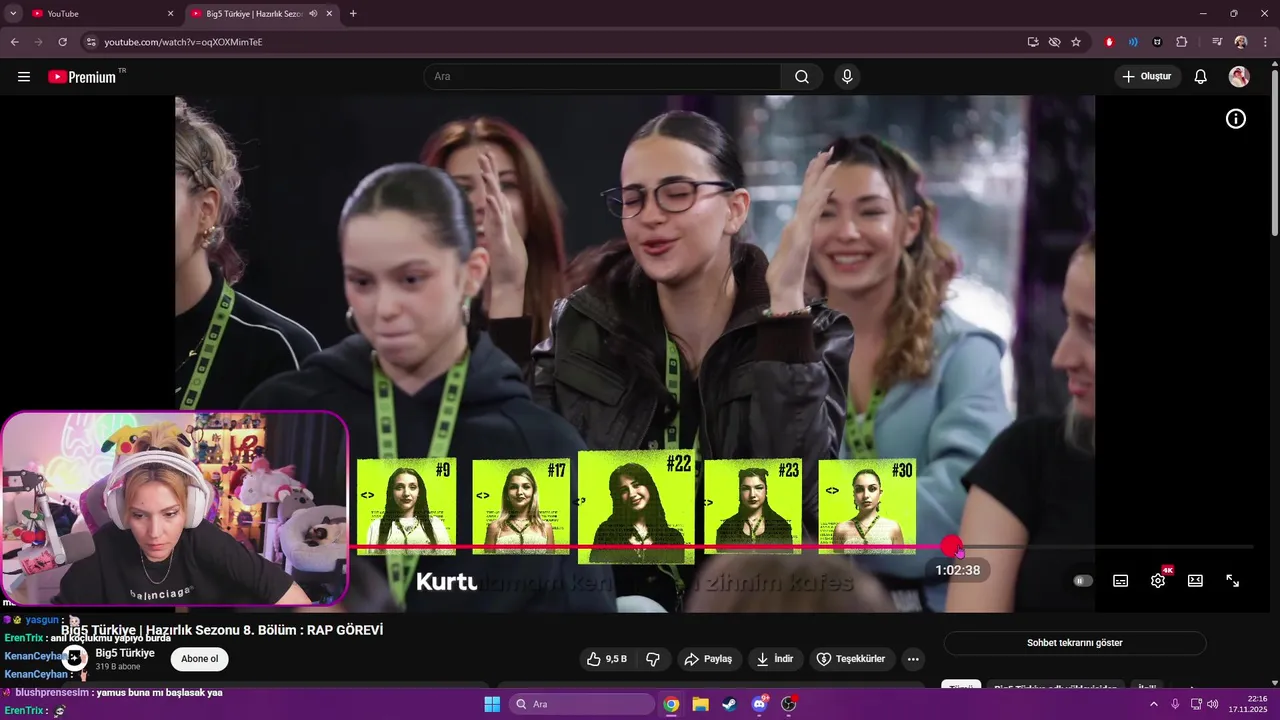The image size is (1280, 720).
Task: Open the YouTube guide hamburger menu
Action: tap(24, 77)
